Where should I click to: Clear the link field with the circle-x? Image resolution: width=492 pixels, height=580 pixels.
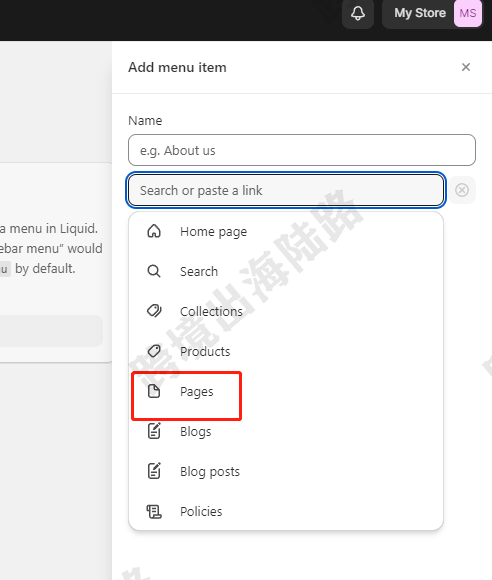[x=462, y=190]
